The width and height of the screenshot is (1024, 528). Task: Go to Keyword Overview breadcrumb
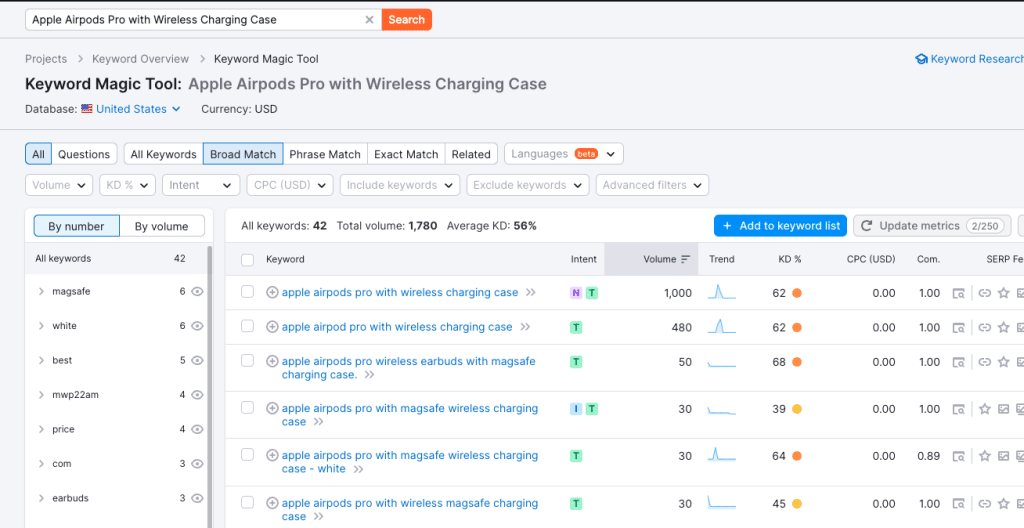pos(140,59)
